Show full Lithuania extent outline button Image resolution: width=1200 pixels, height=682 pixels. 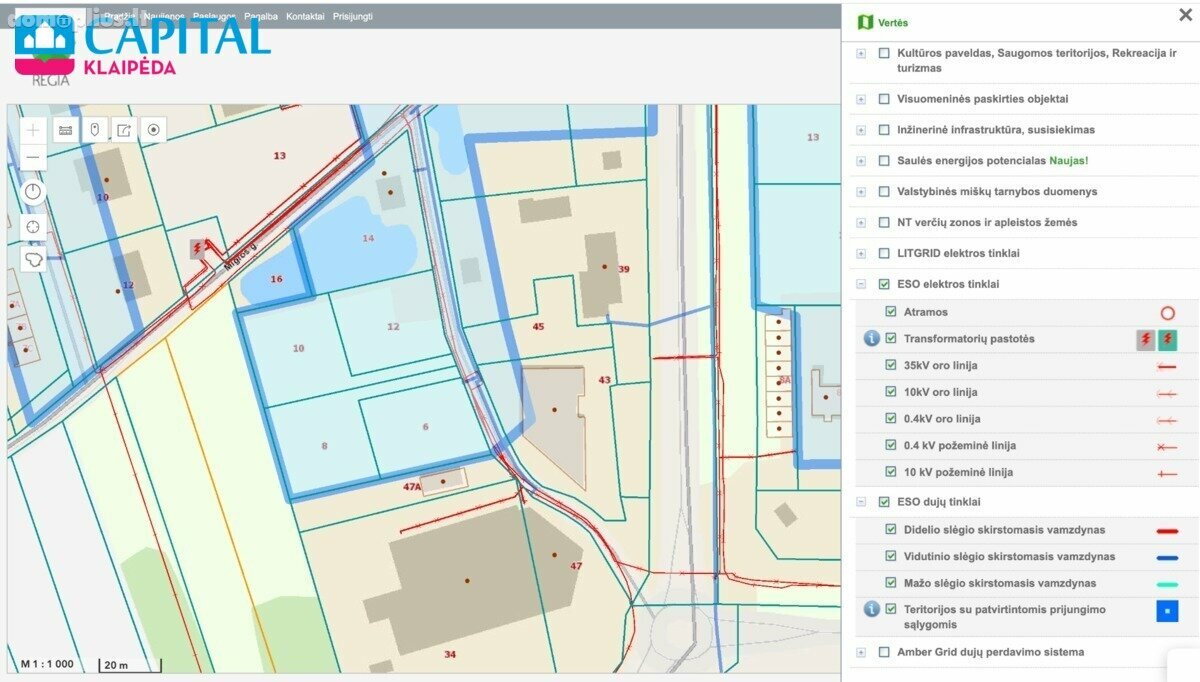coord(34,259)
